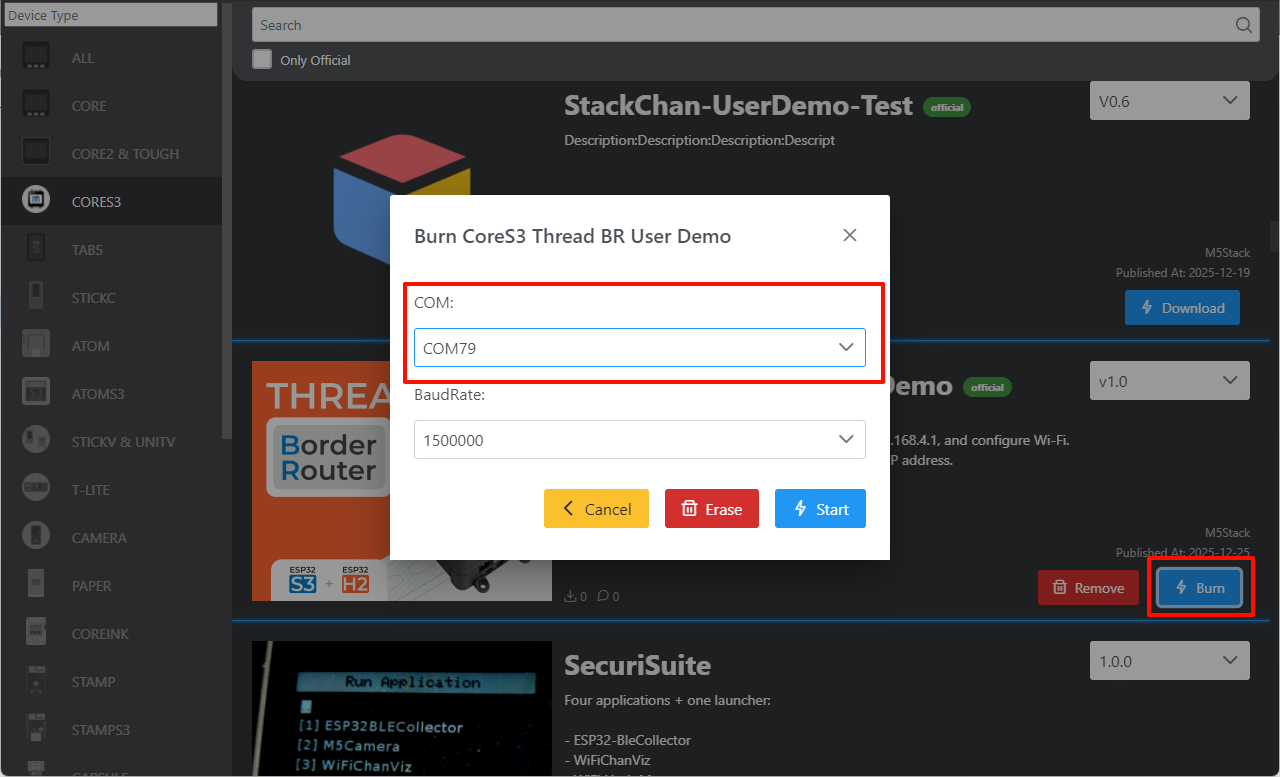1280x777 pixels.
Task: Close the Burn dialog with X
Action: pos(850,235)
